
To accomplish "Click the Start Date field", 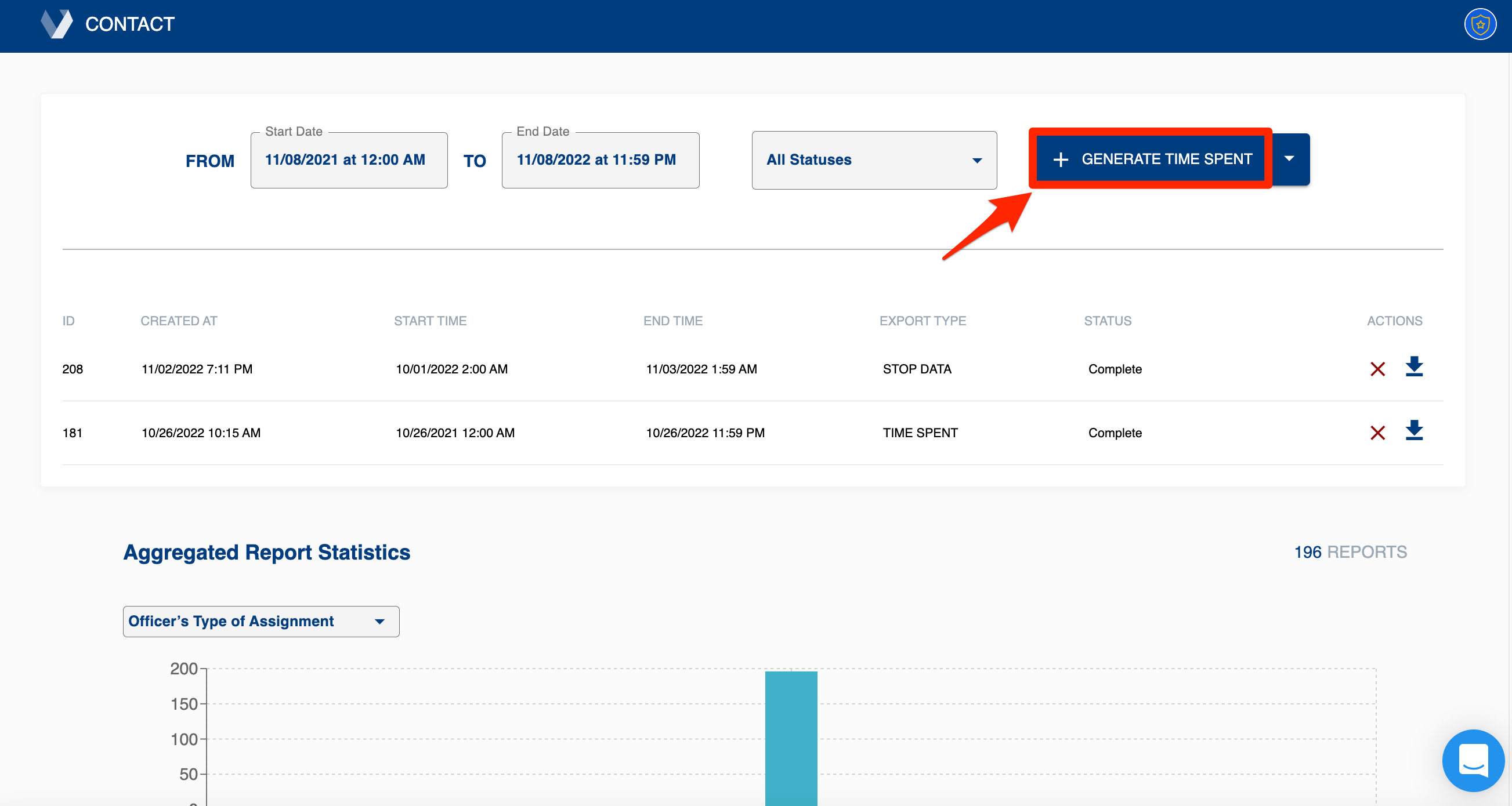I will click(349, 159).
